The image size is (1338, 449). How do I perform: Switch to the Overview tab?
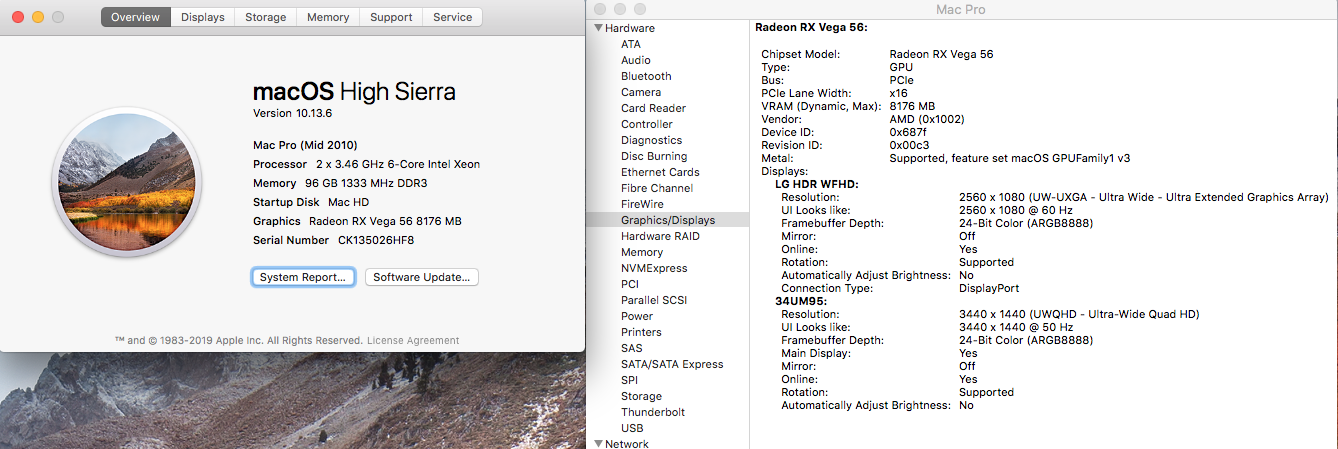click(x=135, y=17)
